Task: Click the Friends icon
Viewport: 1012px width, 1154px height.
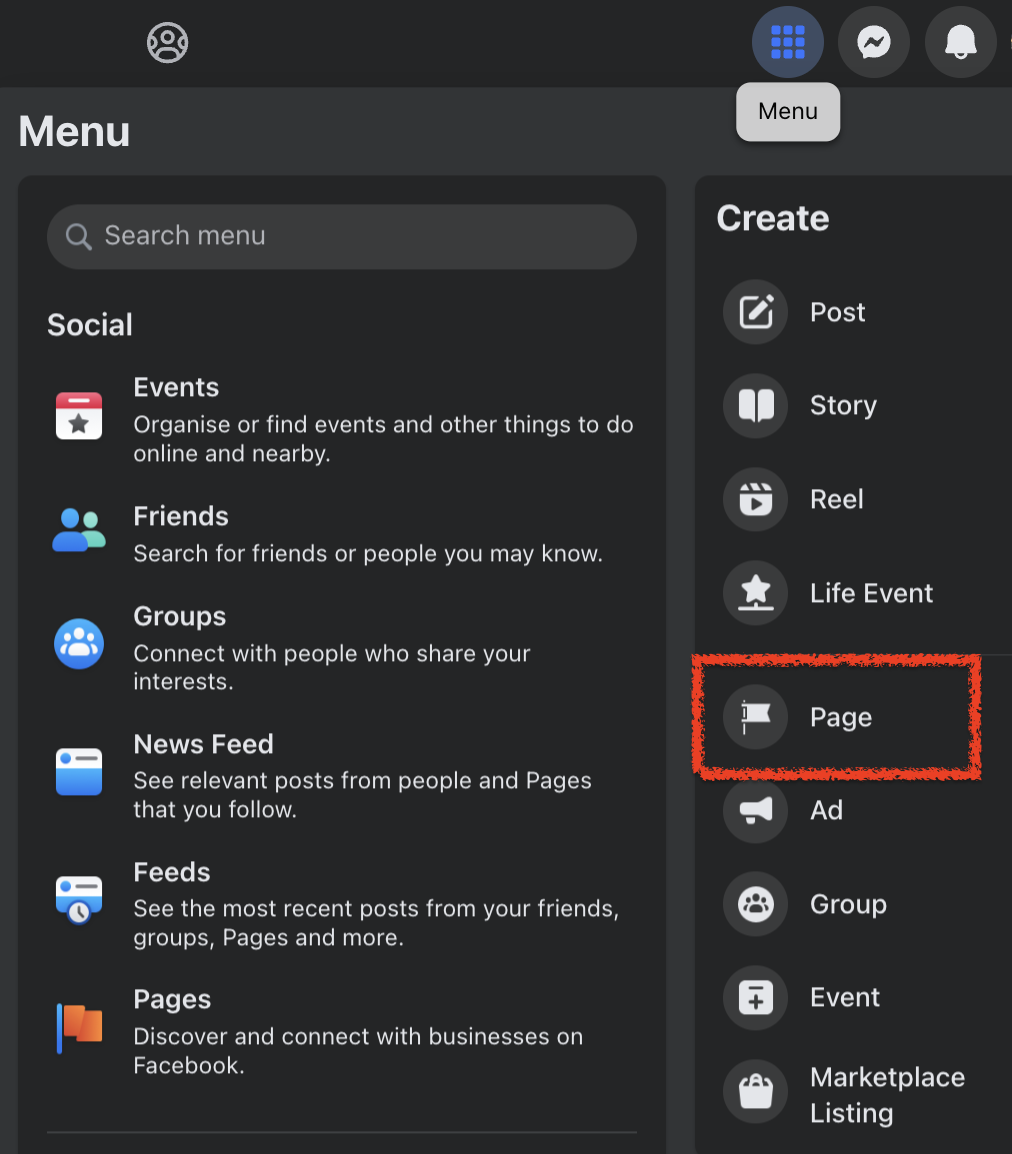Action: point(78,531)
